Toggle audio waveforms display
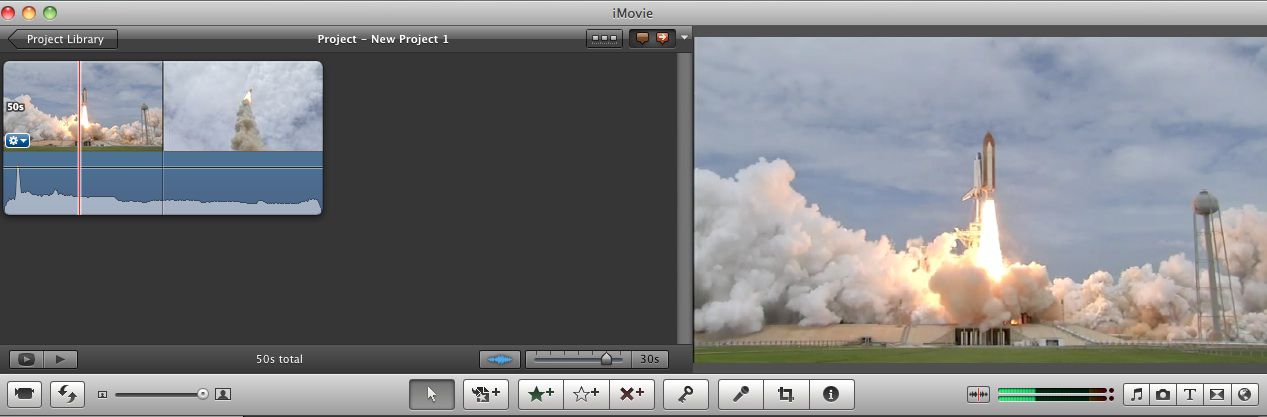The image size is (1267, 417). 499,359
